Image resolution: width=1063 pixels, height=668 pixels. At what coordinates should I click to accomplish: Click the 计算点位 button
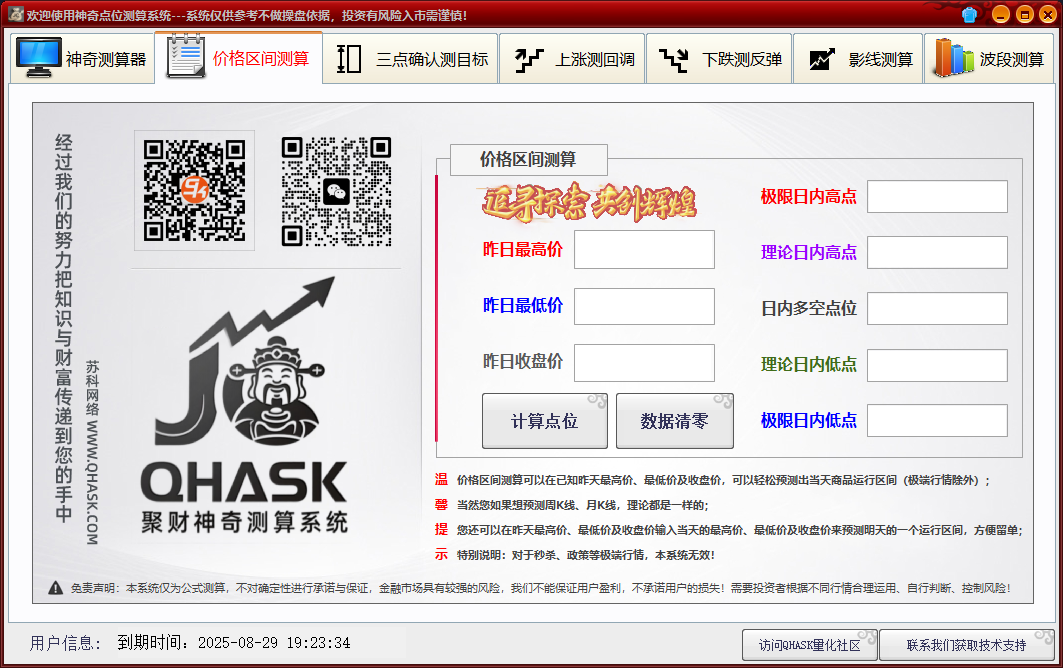[544, 420]
